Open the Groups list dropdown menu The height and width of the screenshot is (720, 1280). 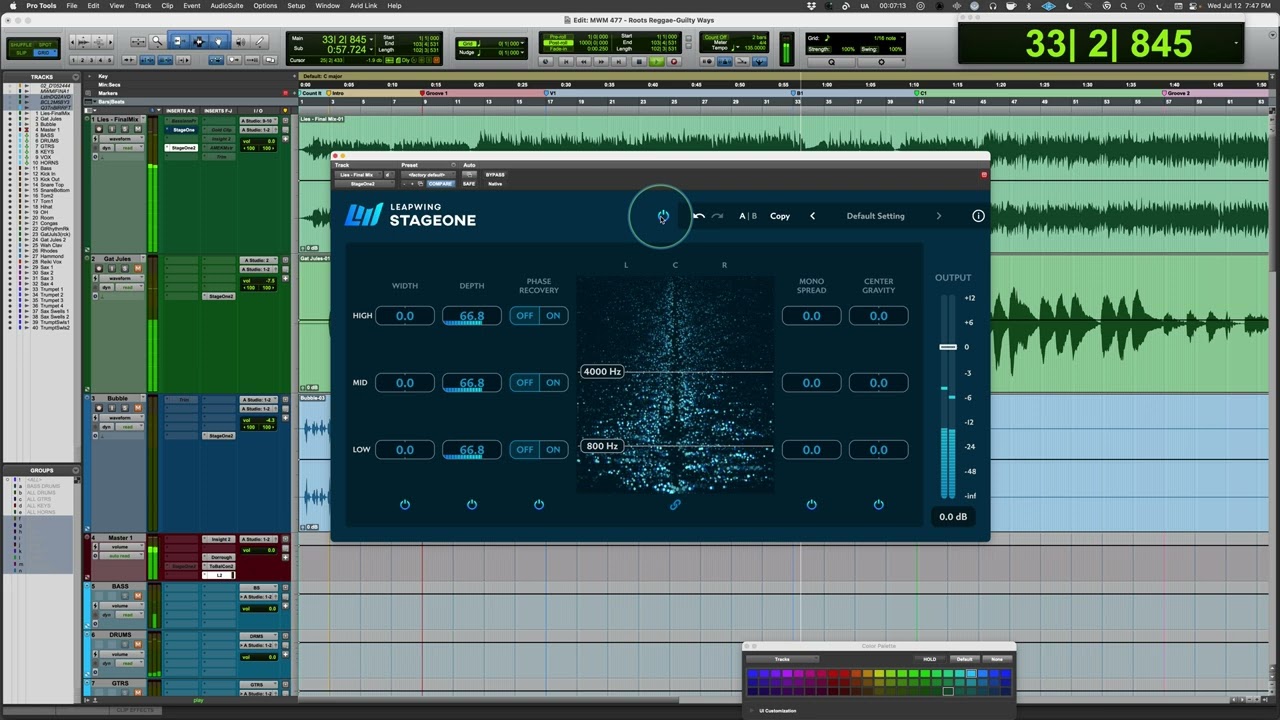(76, 470)
